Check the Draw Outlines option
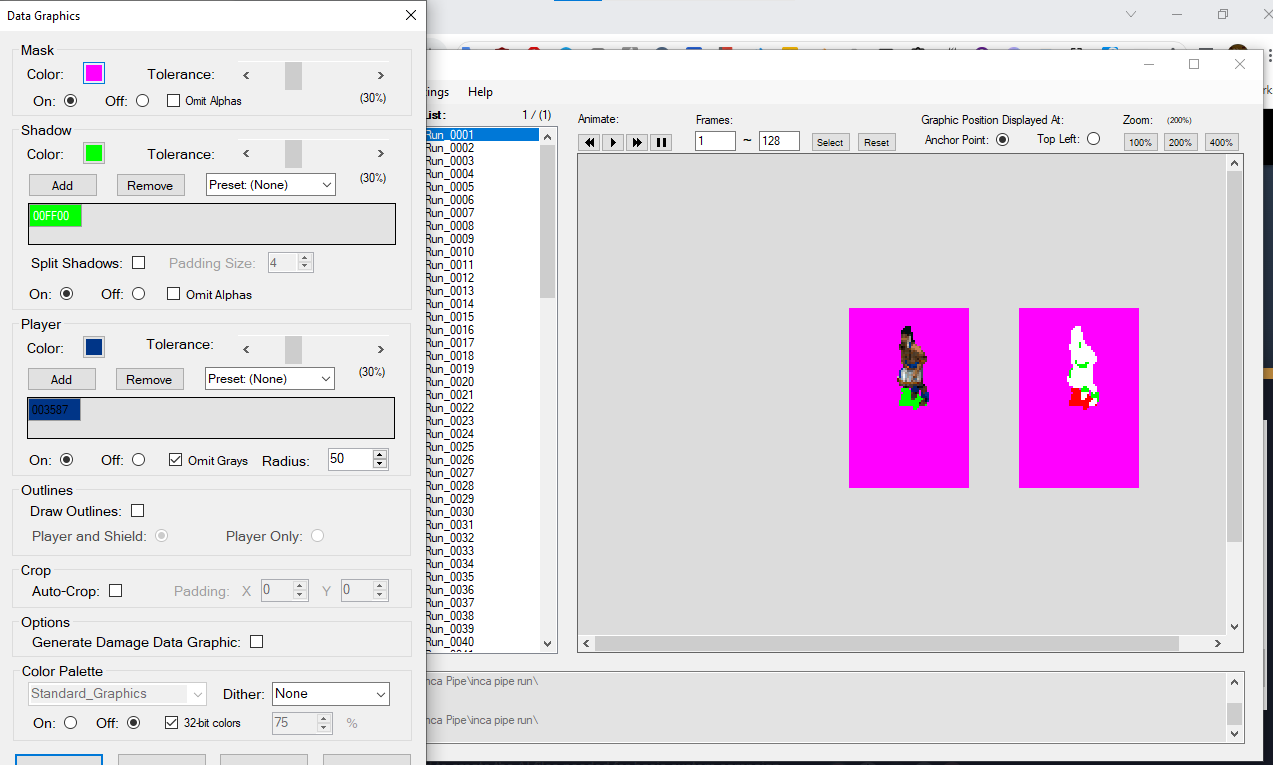Viewport: 1273px width, 765px height. [137, 510]
